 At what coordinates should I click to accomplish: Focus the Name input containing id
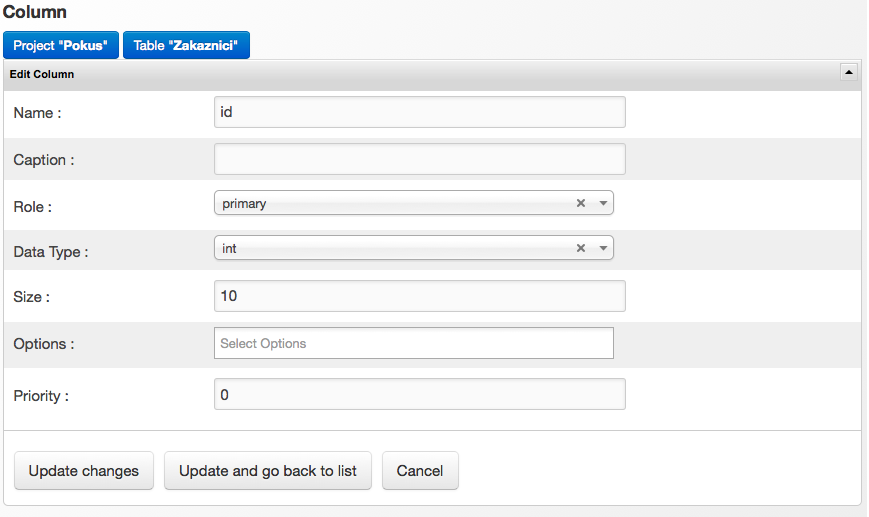[x=420, y=112]
